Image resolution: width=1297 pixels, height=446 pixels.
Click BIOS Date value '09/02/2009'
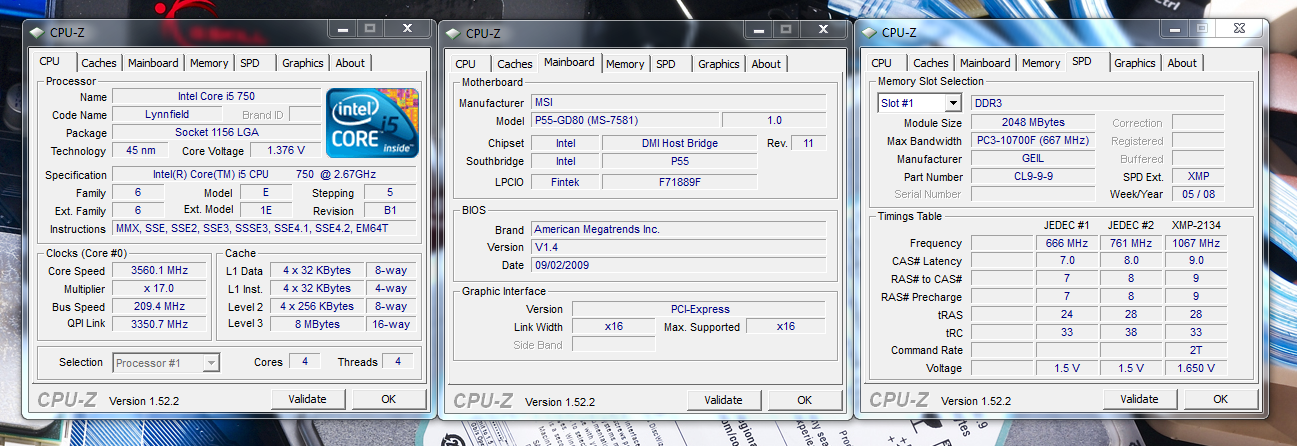(x=678, y=265)
